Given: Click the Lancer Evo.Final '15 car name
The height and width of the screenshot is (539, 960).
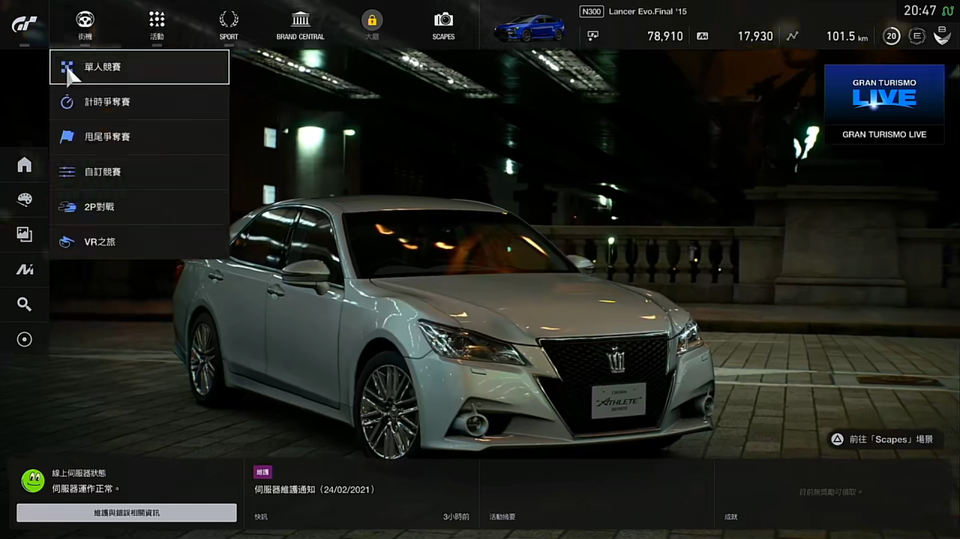Looking at the screenshot, I should point(648,11).
